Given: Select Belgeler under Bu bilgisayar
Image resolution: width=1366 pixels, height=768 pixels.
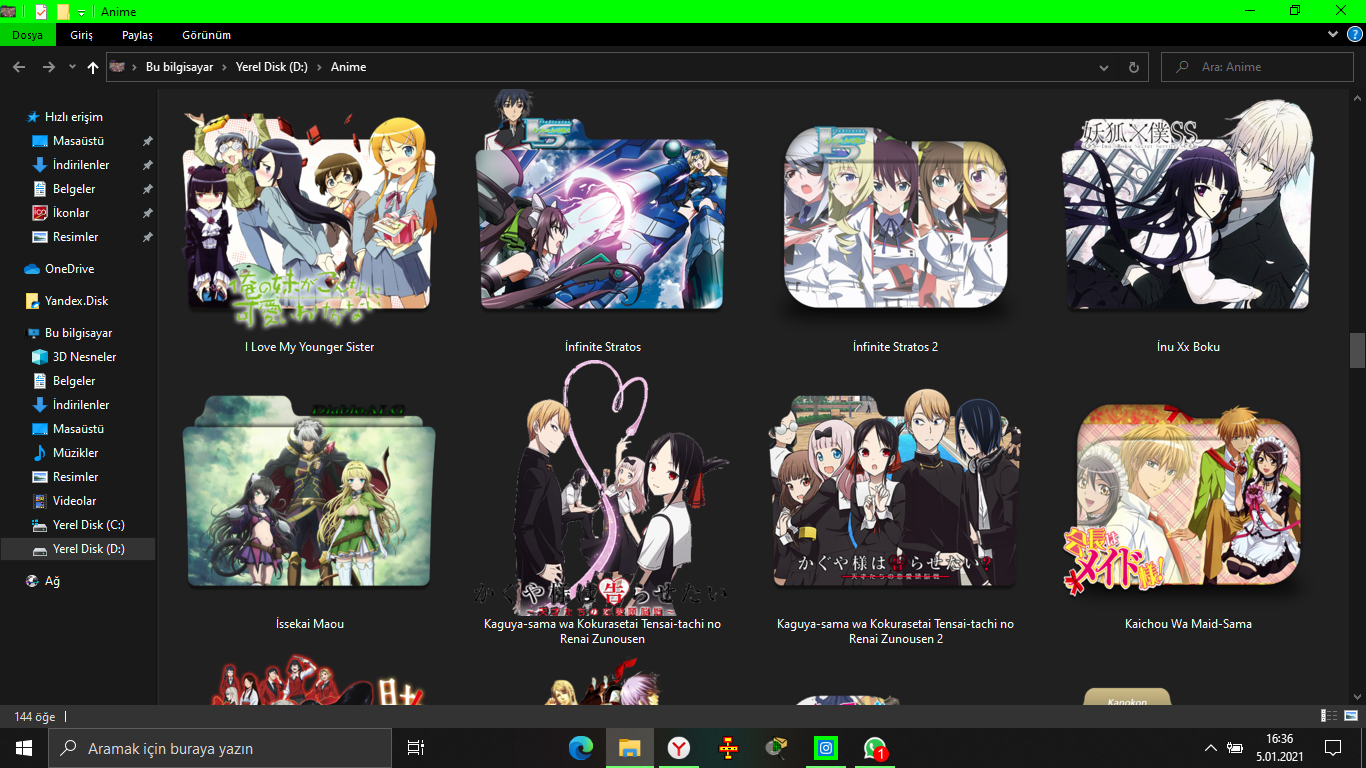Looking at the screenshot, I should click(x=74, y=381).
